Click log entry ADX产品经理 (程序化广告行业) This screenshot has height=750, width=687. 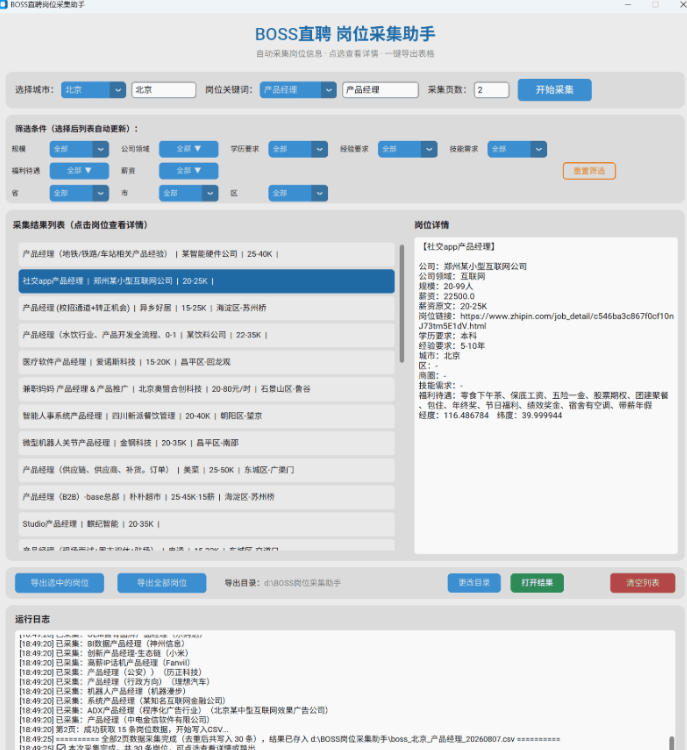click(174, 710)
